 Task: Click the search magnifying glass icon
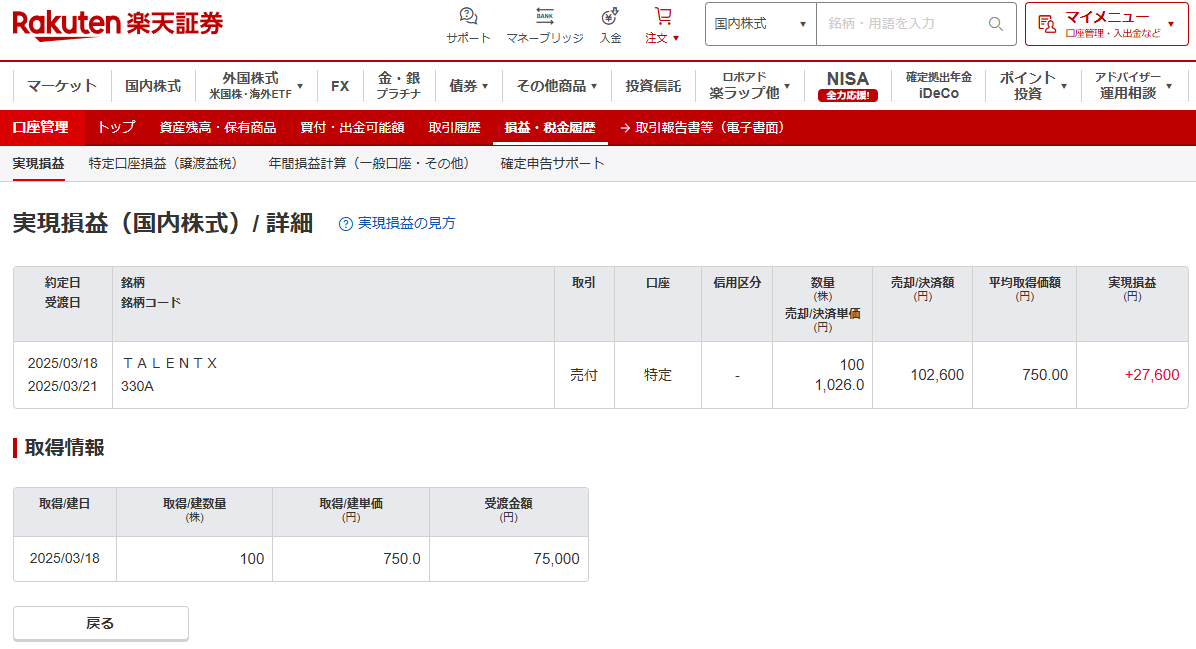coord(995,24)
